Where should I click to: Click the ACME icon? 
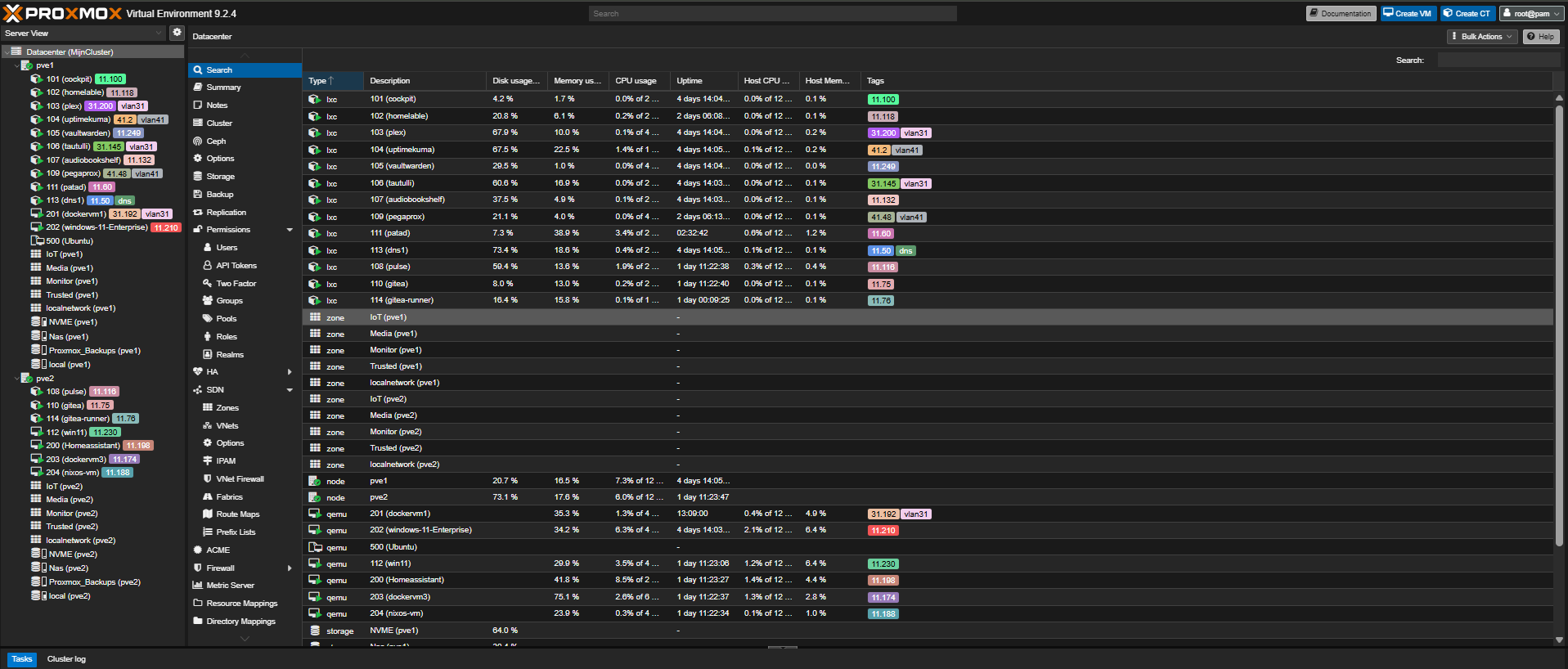pyautogui.click(x=198, y=550)
